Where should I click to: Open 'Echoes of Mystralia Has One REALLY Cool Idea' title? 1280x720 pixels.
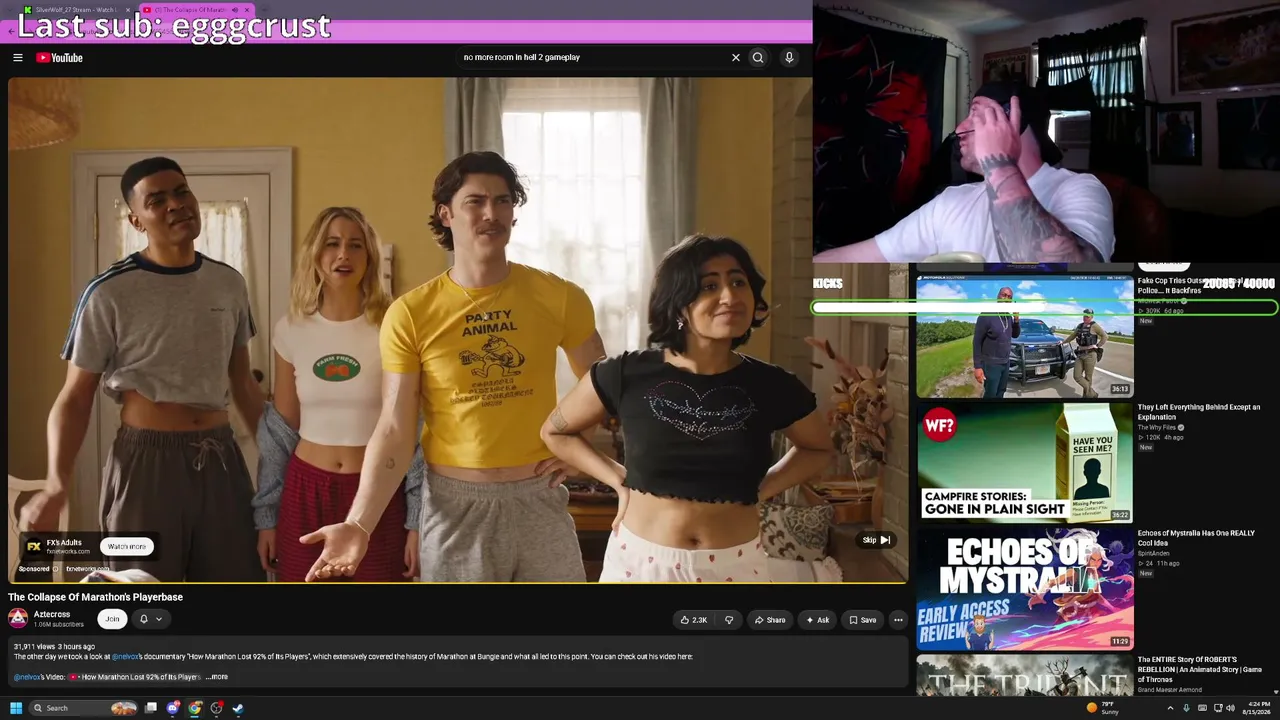(x=1196, y=538)
